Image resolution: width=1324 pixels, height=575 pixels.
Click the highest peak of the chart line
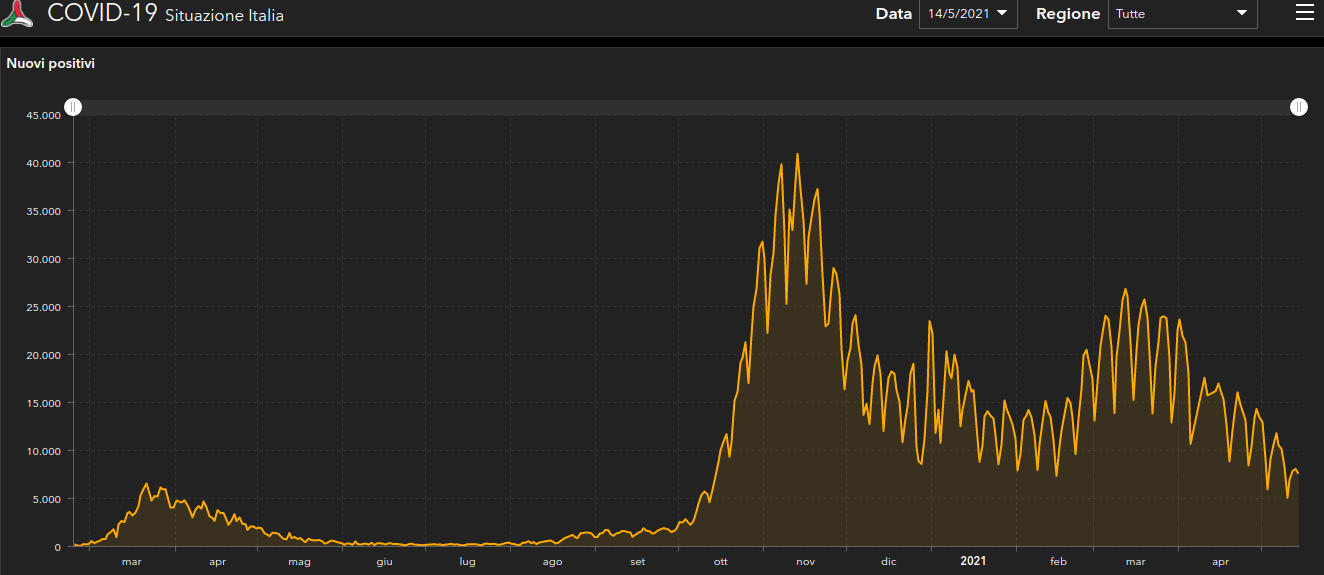click(797, 154)
